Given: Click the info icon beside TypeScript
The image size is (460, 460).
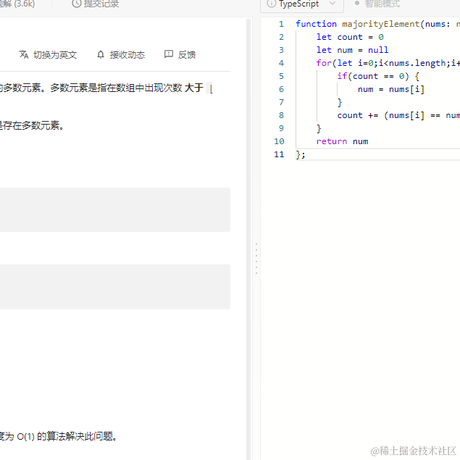Looking at the screenshot, I should (272, 4).
